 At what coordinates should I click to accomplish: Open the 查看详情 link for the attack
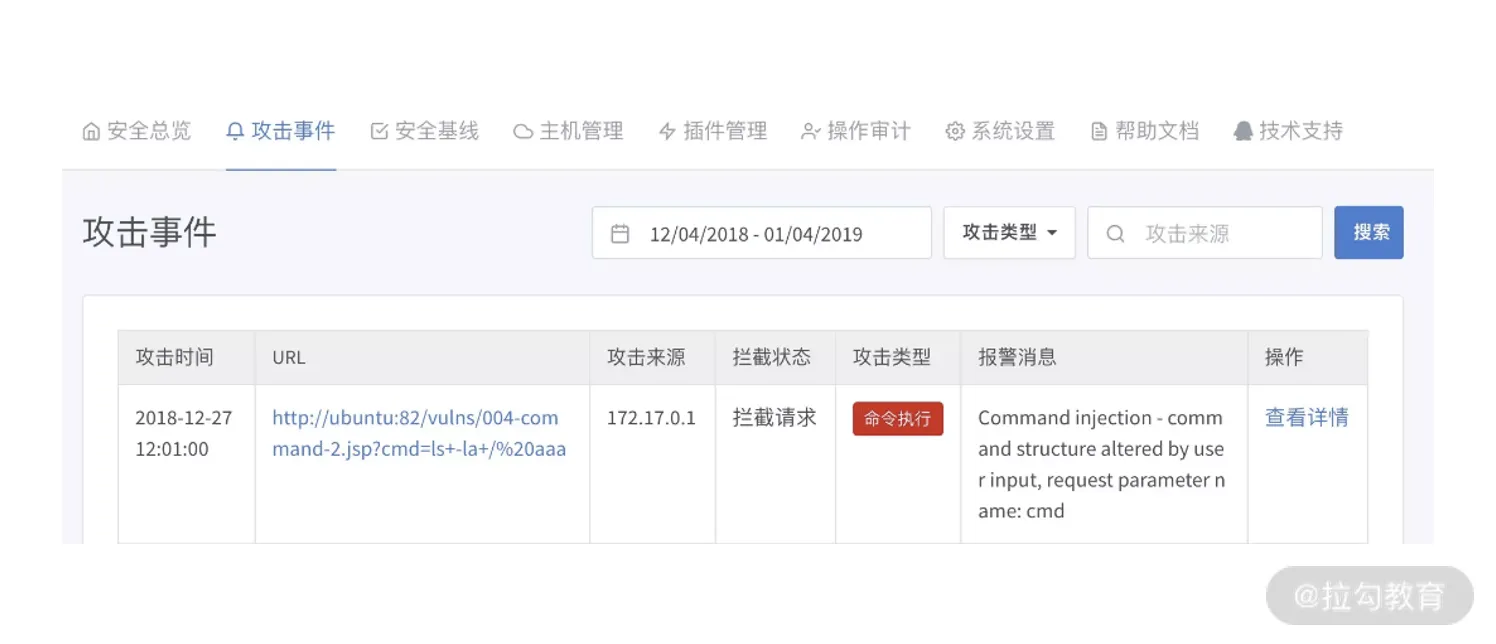point(1307,417)
